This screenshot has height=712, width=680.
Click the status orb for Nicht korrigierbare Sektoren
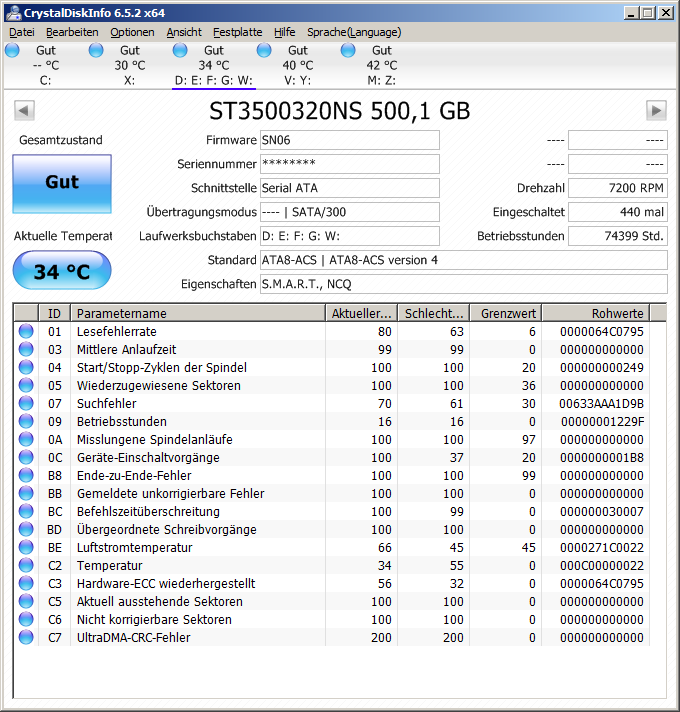26,619
